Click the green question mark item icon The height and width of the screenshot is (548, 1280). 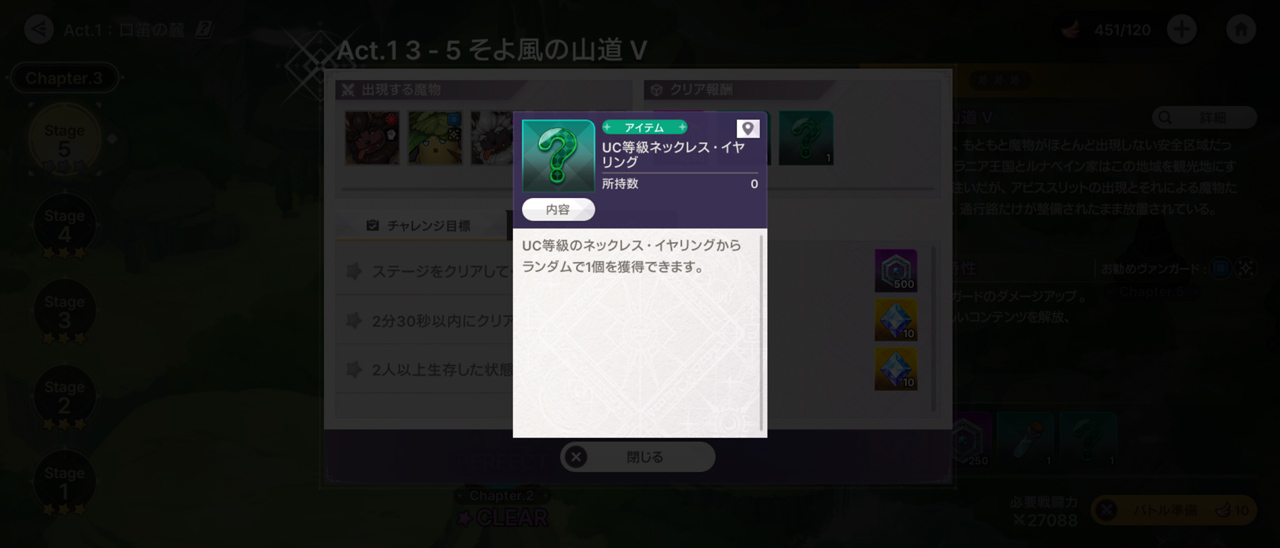coord(558,156)
